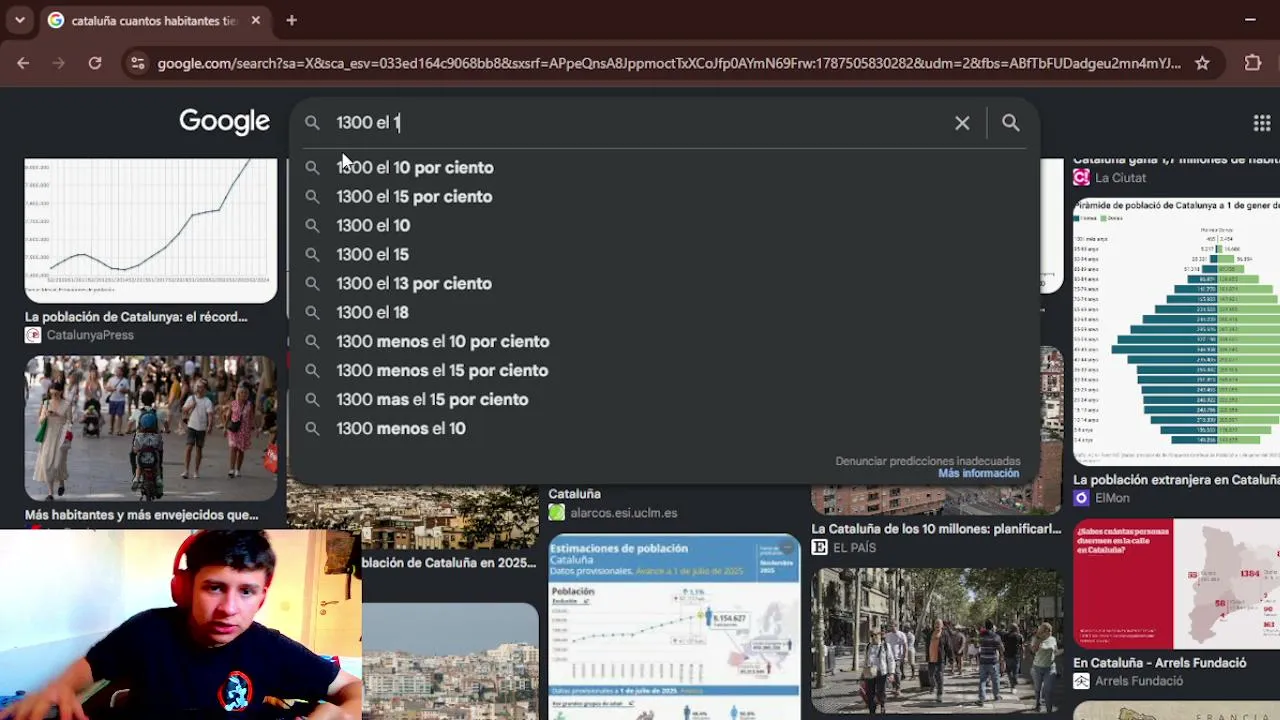Image resolution: width=1280 pixels, height=720 pixels.
Task: Focus the search box containing 1300 el 1
Action: point(640,123)
